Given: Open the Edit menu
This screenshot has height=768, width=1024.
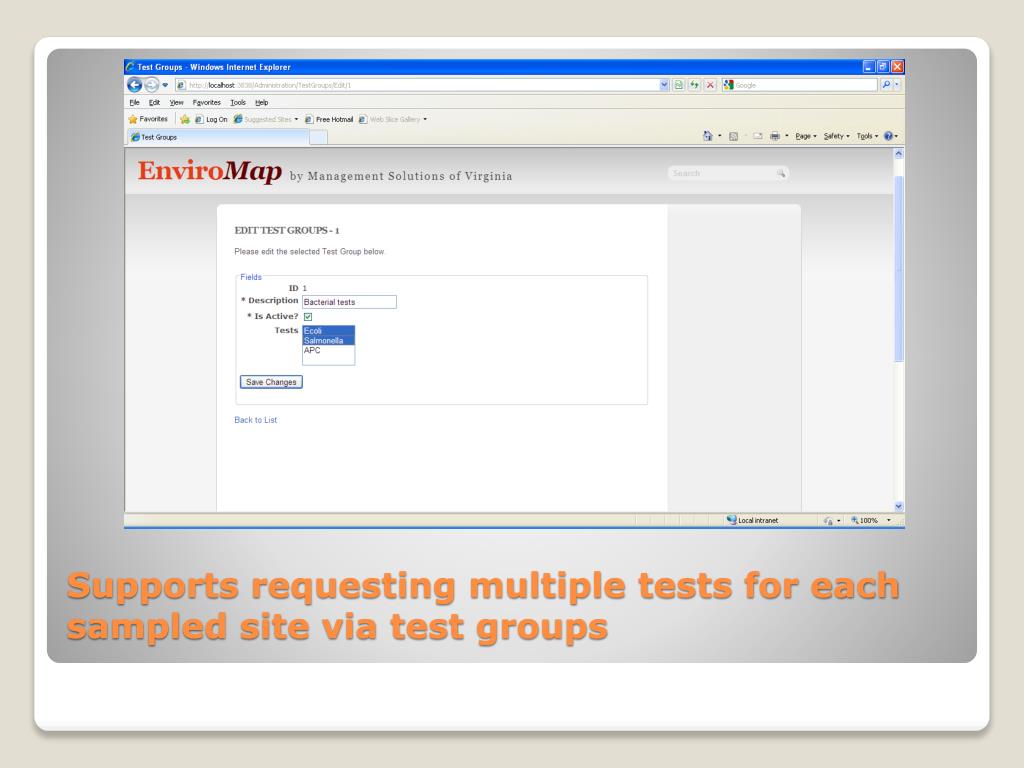Looking at the screenshot, I should pyautogui.click(x=154, y=103).
